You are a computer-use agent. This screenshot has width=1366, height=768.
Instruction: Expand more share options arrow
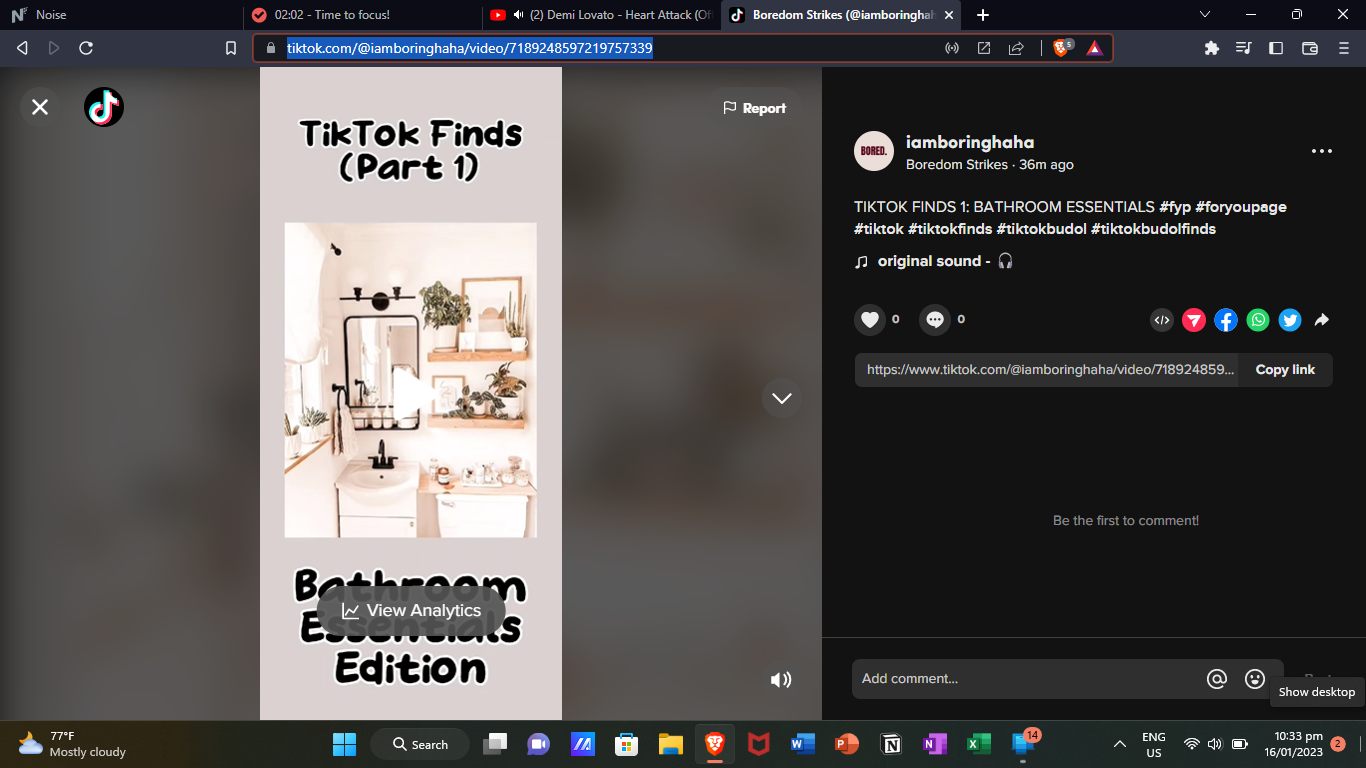coord(1321,320)
